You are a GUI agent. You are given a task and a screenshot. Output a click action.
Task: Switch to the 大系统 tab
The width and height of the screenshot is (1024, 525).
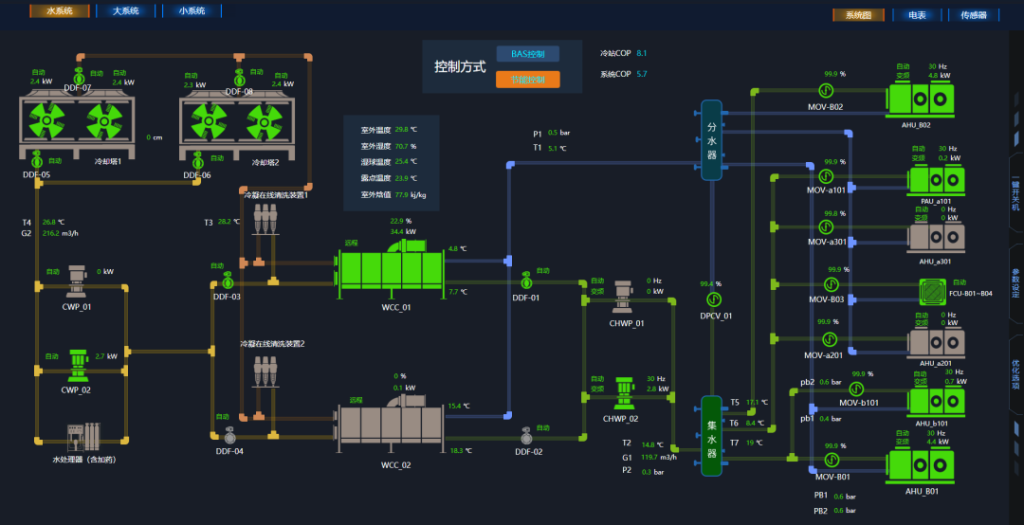click(125, 11)
